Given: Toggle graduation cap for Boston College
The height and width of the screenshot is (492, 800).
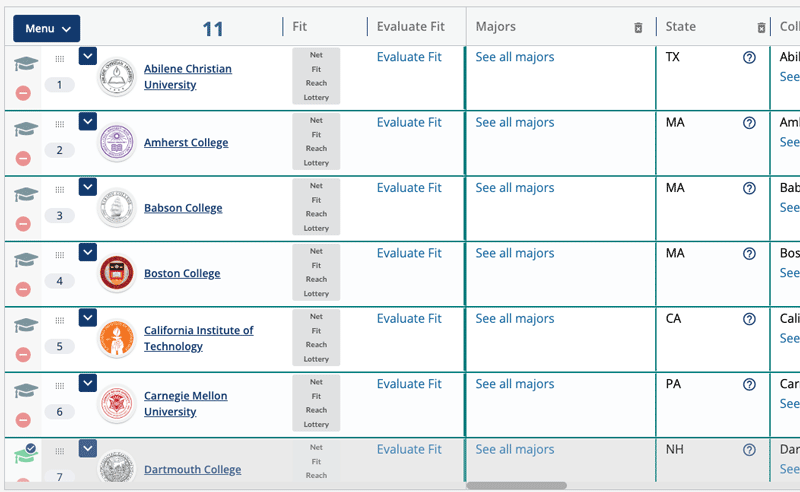Looking at the screenshot, I should pos(26,260).
